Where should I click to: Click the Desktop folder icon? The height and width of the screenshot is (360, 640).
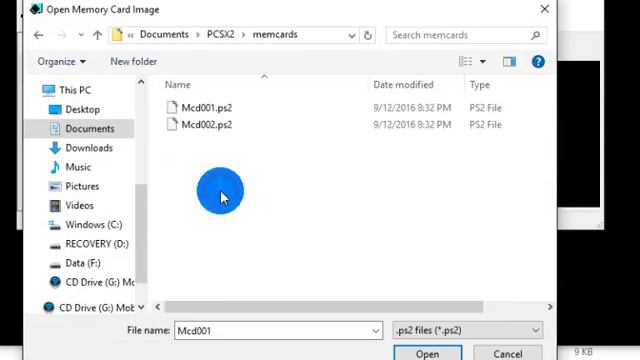click(x=55, y=109)
